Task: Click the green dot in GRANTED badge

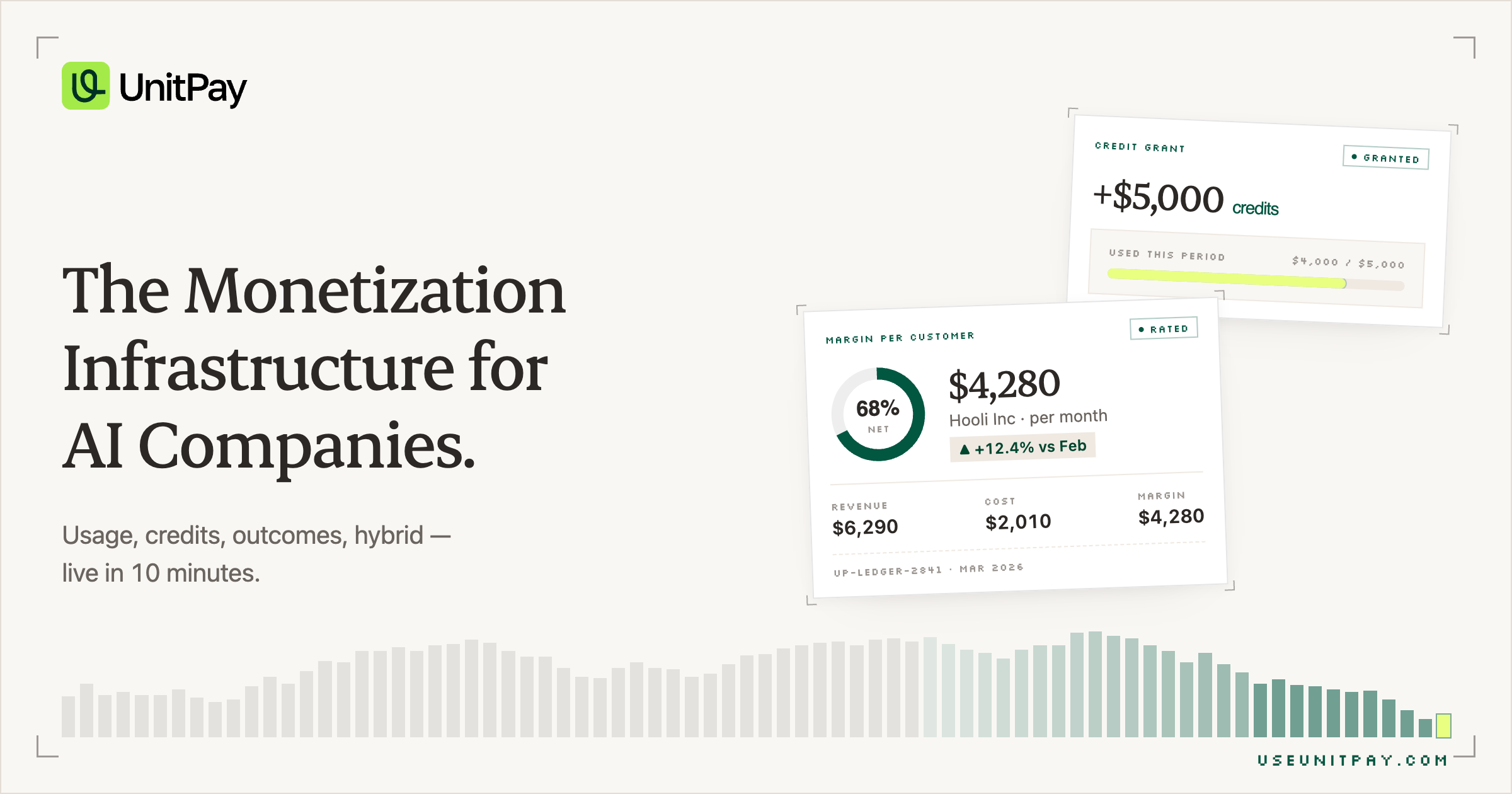Action: pos(1354,156)
